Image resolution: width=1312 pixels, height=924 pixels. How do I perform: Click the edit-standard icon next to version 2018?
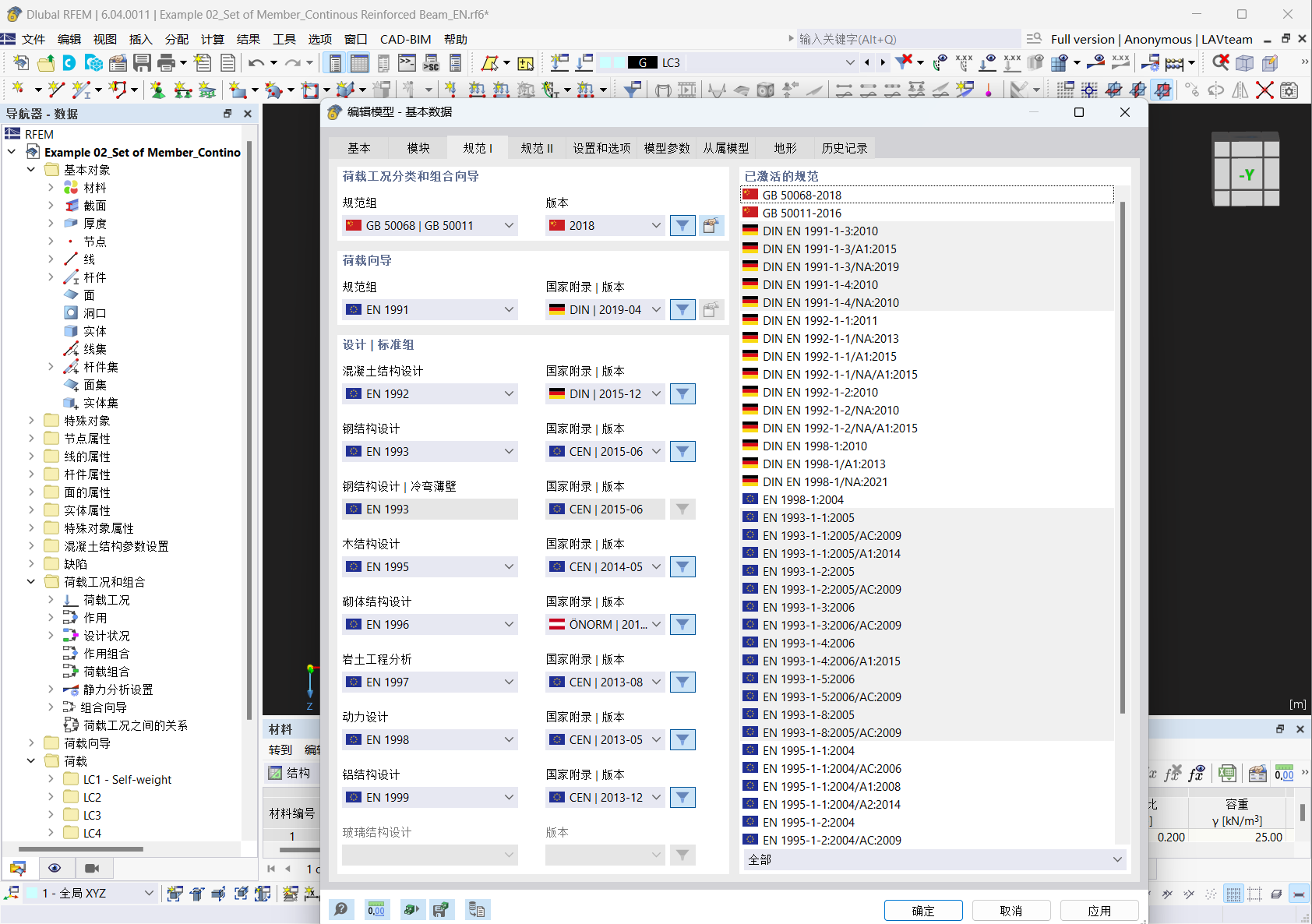[x=711, y=226]
